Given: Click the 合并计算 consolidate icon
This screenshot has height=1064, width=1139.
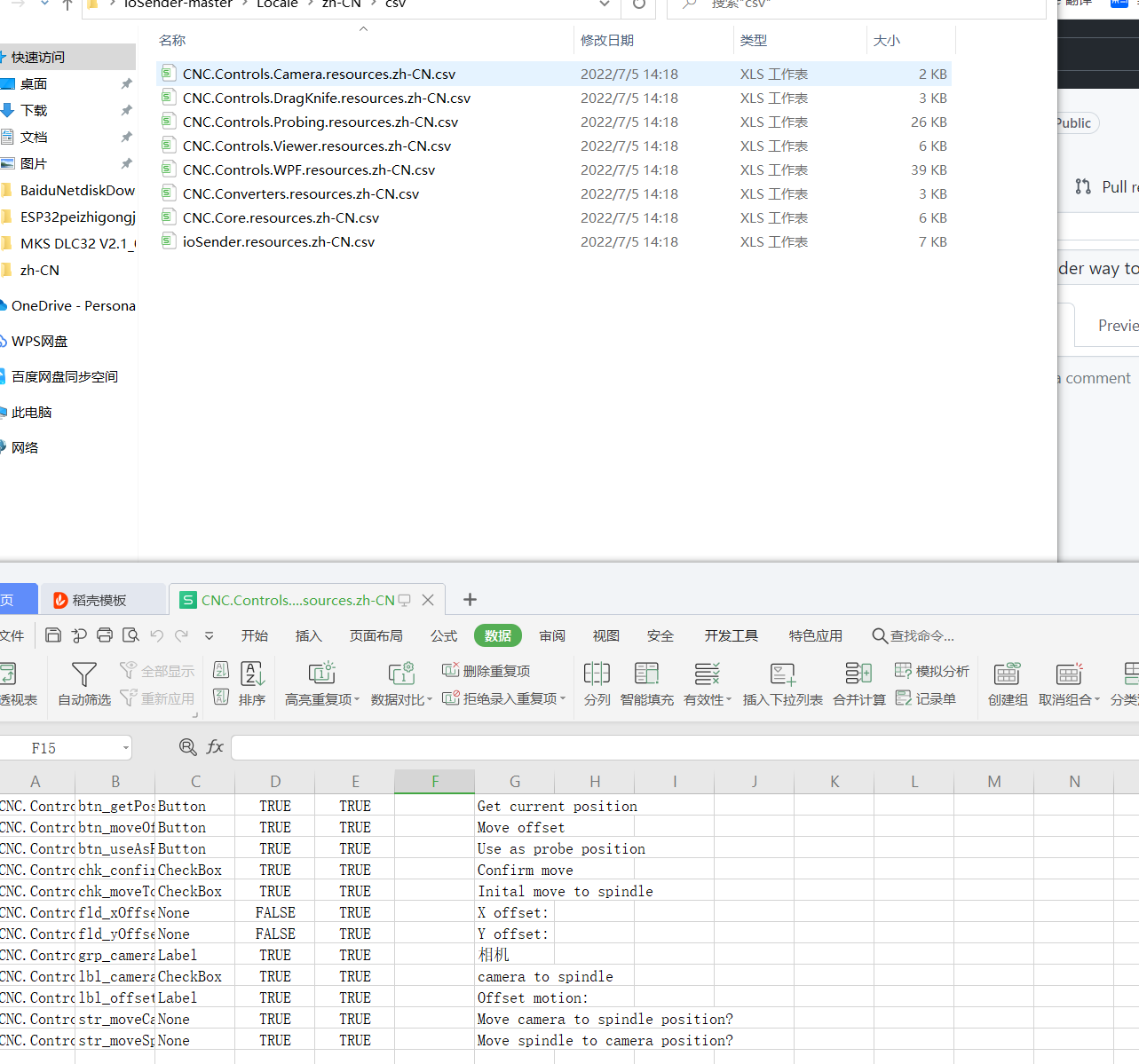Looking at the screenshot, I should [858, 674].
